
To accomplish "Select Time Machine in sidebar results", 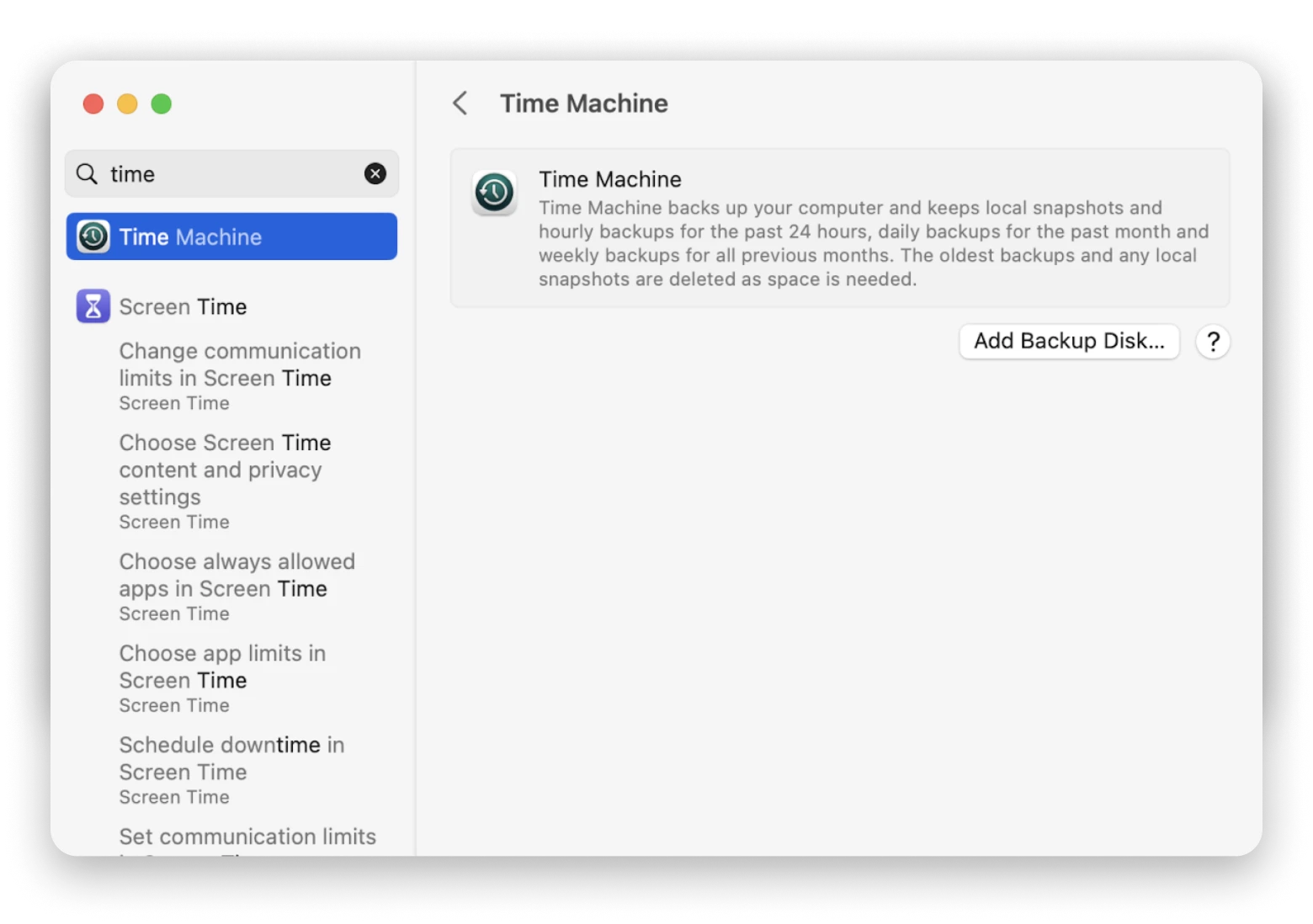I will click(231, 236).
